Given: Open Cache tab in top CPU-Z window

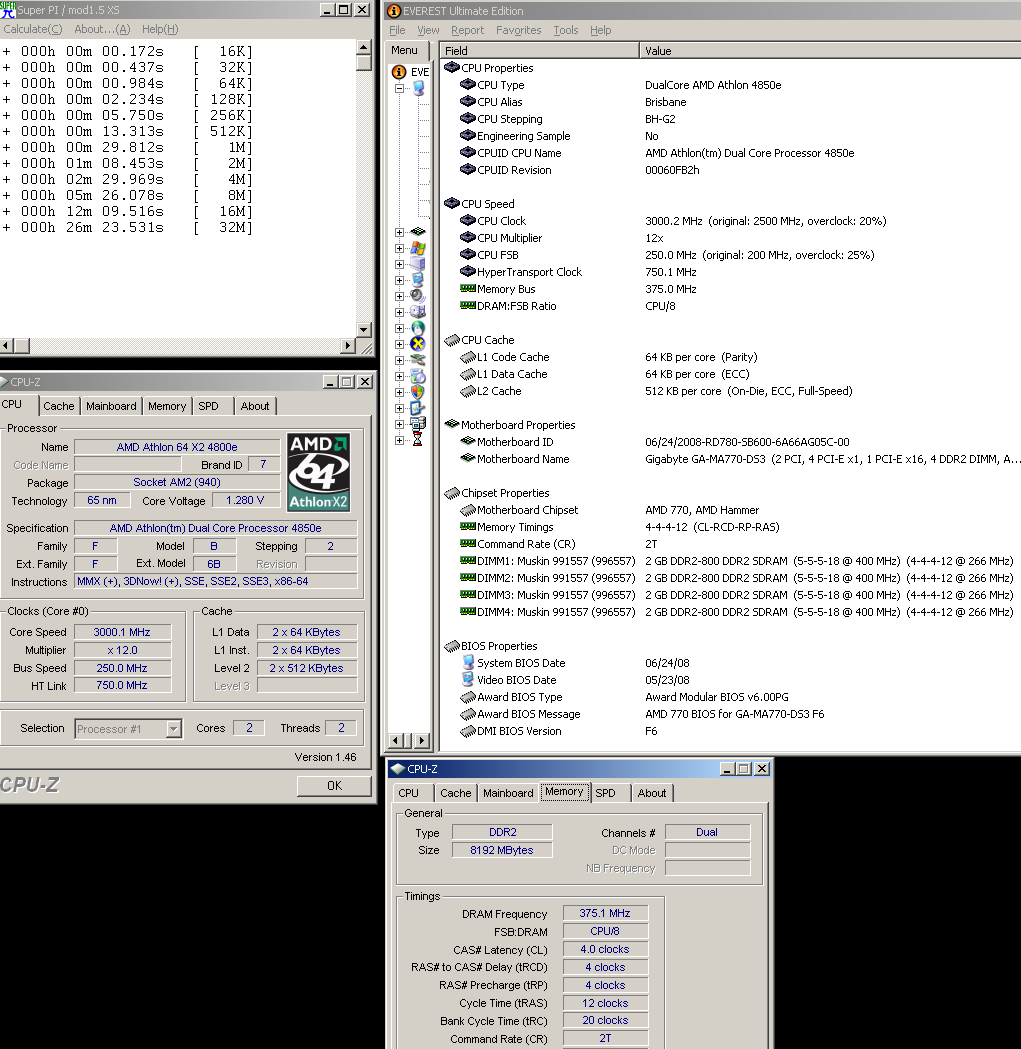Looking at the screenshot, I should pyautogui.click(x=59, y=406).
